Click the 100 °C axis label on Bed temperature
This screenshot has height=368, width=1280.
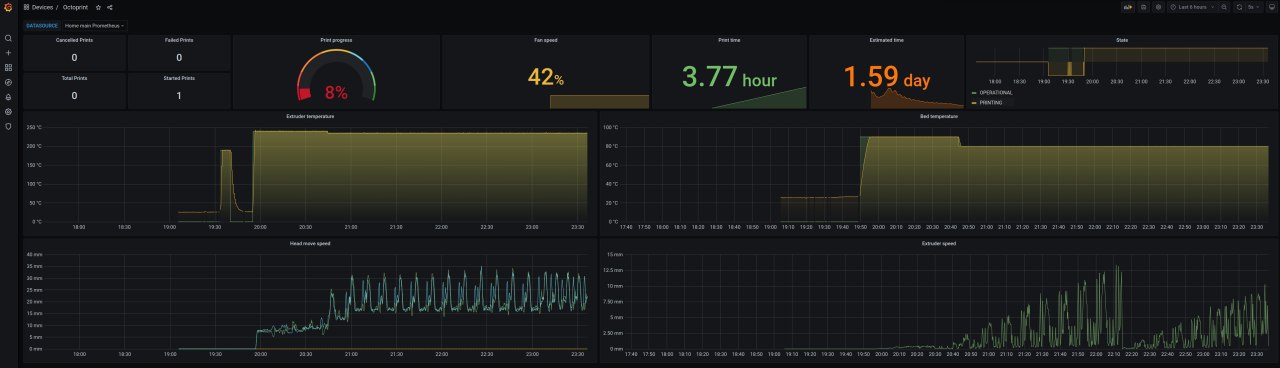(610, 128)
